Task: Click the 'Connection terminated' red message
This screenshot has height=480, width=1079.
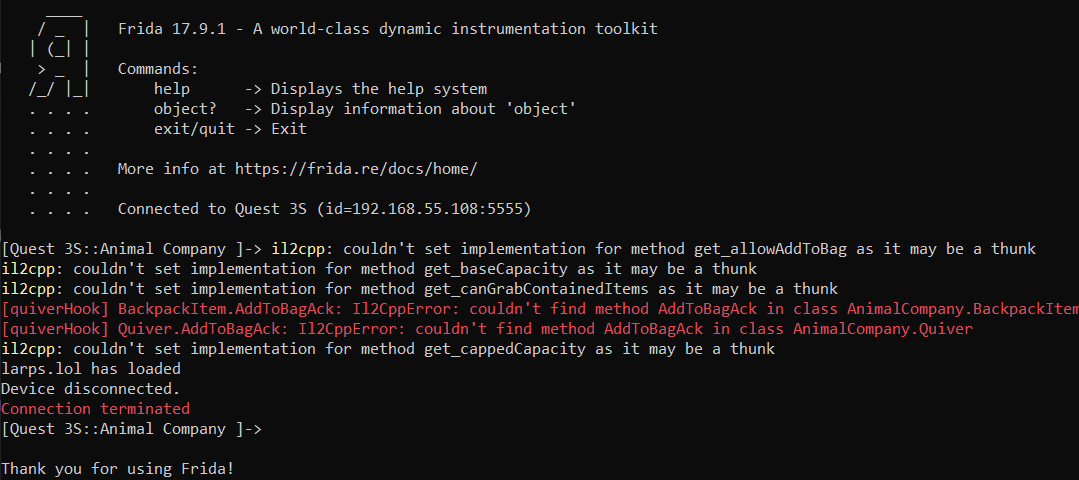Action: click(x=96, y=409)
